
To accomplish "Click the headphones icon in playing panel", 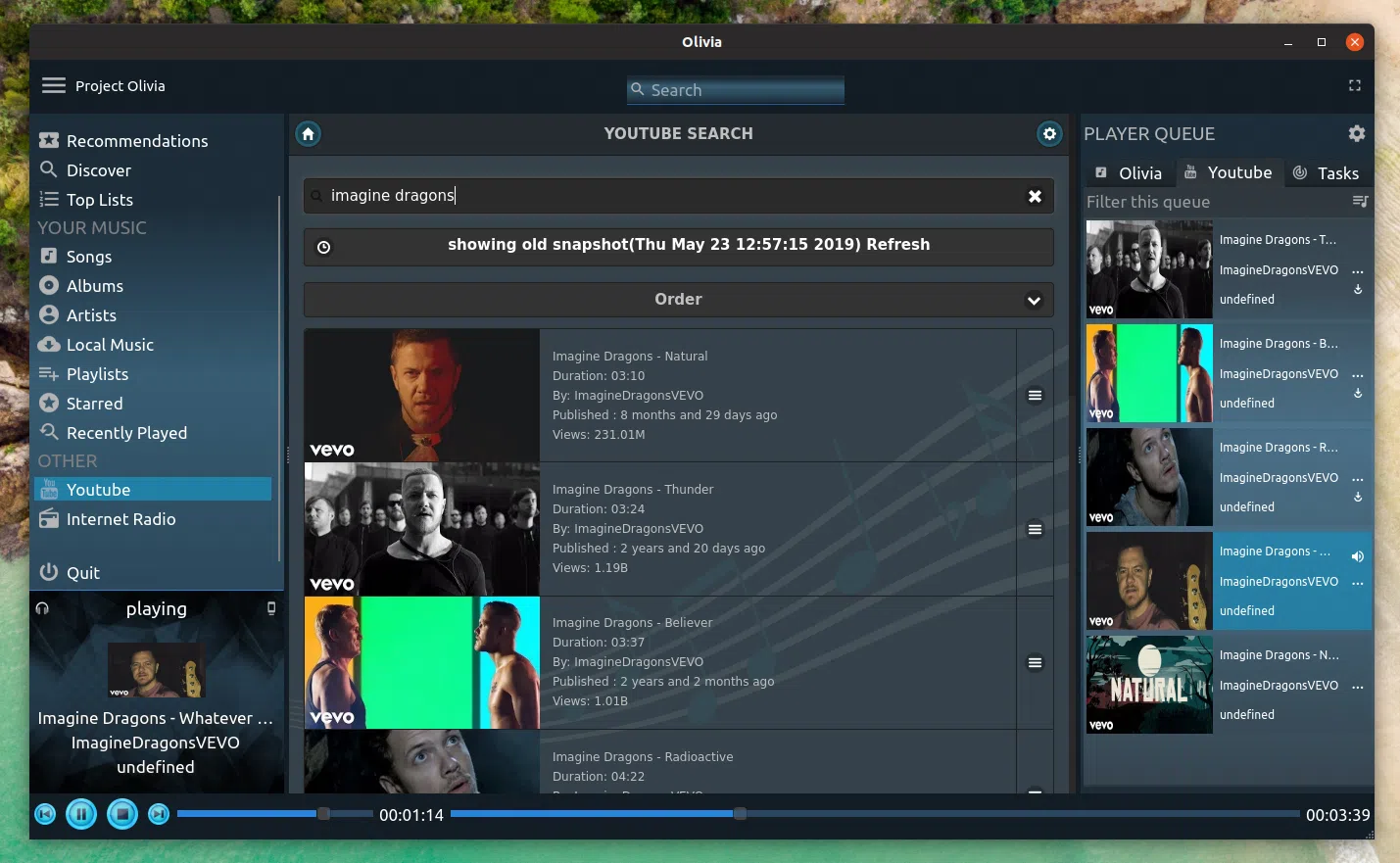I will [42, 608].
